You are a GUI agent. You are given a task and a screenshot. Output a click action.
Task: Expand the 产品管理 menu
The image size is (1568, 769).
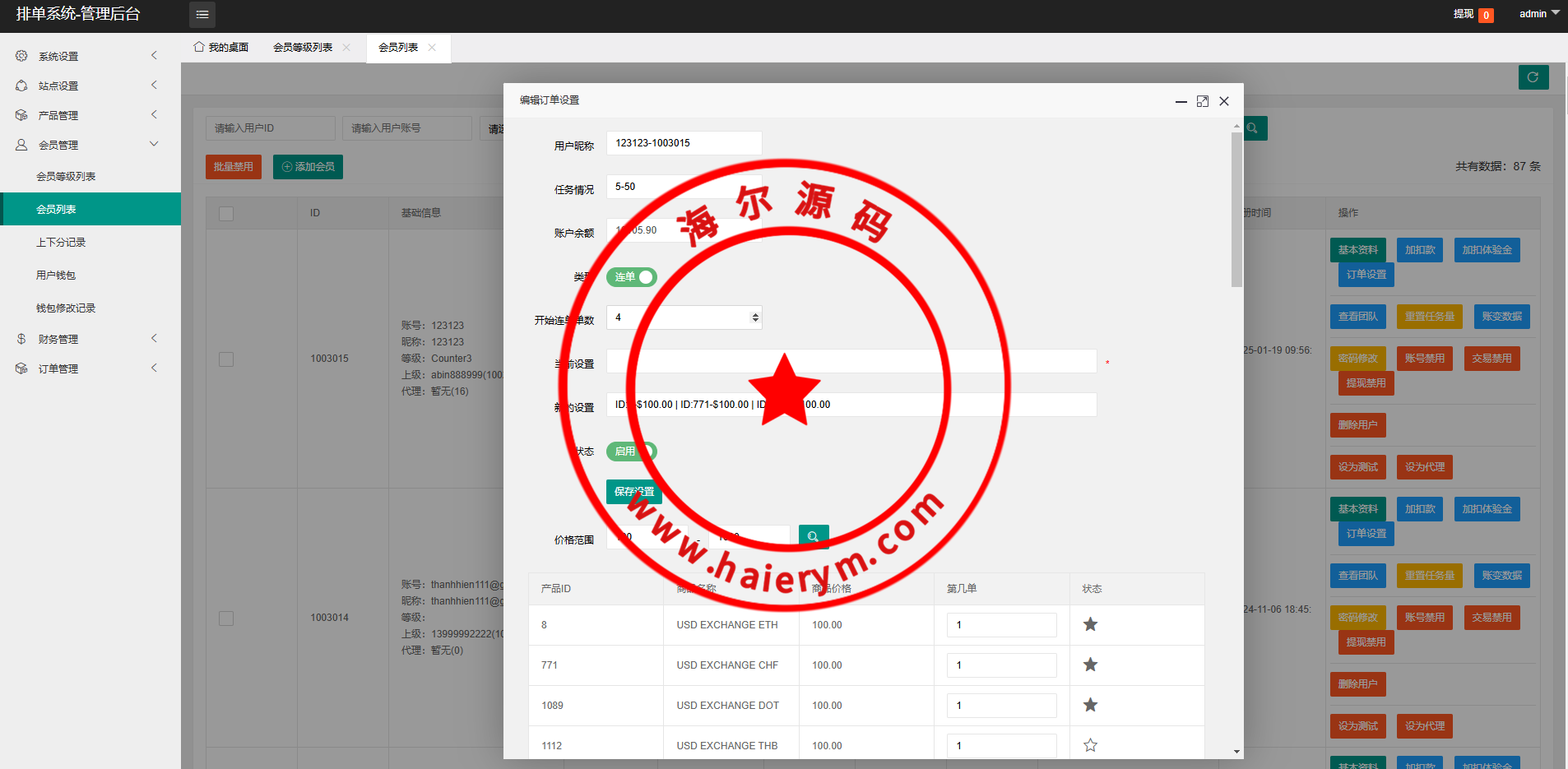[x=154, y=115]
